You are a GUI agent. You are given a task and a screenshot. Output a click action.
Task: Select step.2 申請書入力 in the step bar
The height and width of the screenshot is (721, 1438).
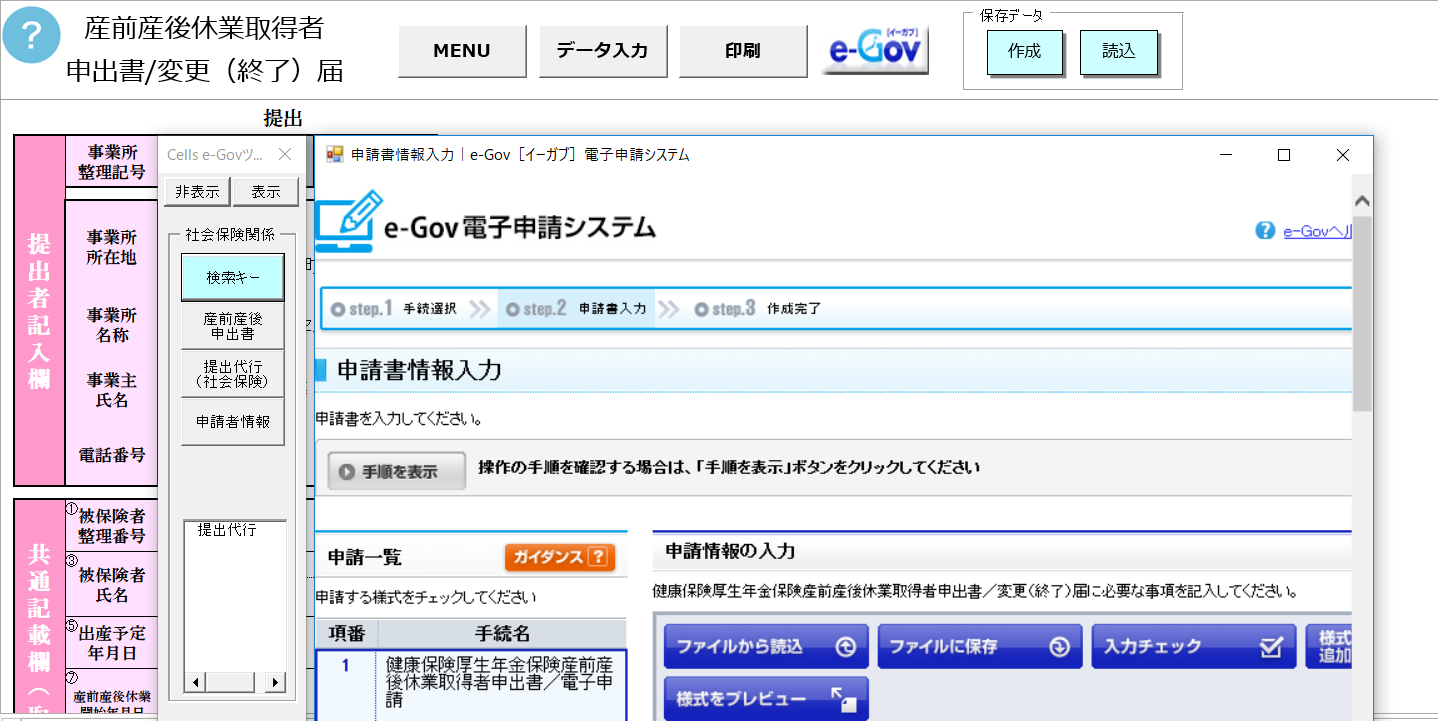pos(576,309)
